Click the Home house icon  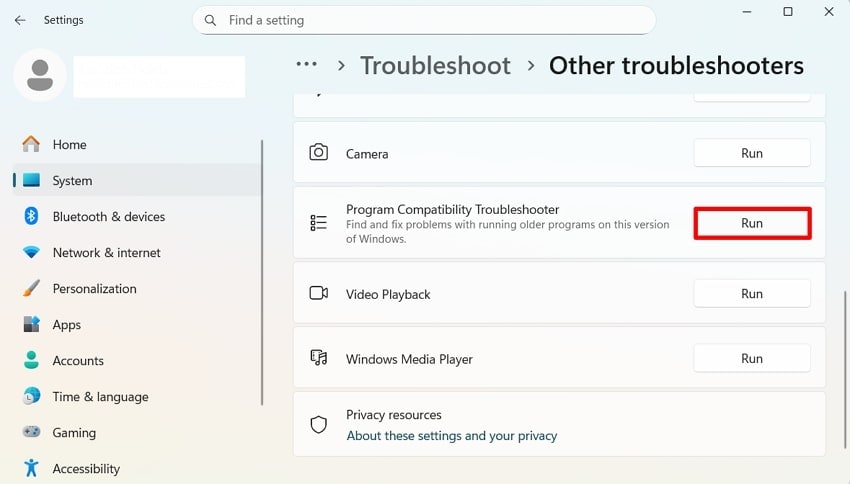point(31,144)
